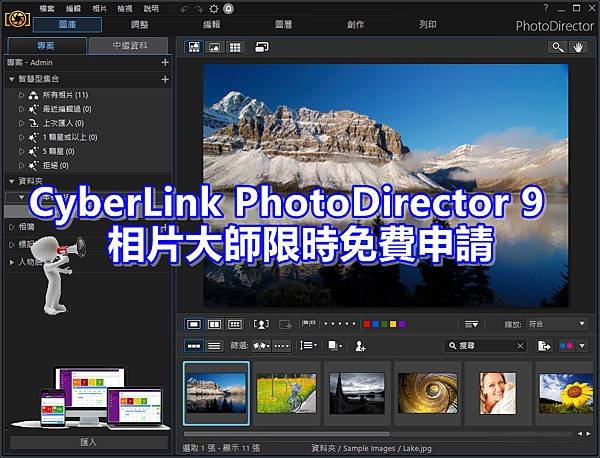Expand the all photos (11) item
600x458 pixels.
(21, 95)
